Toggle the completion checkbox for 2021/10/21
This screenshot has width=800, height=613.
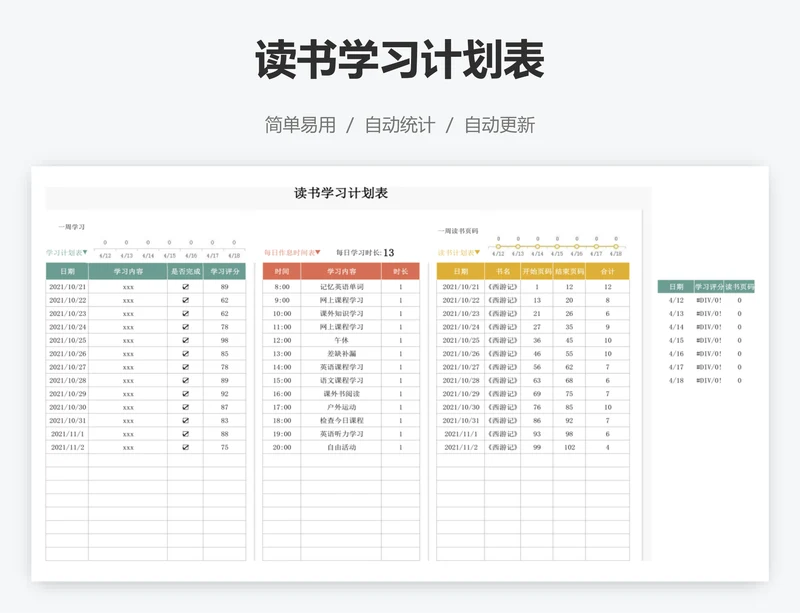185,287
